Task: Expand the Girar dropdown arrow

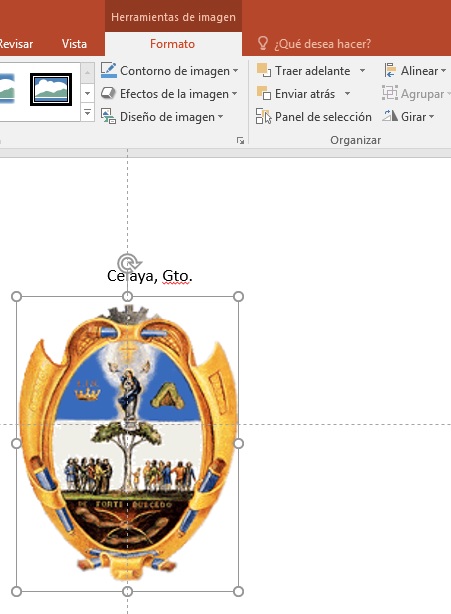Action: (x=431, y=117)
